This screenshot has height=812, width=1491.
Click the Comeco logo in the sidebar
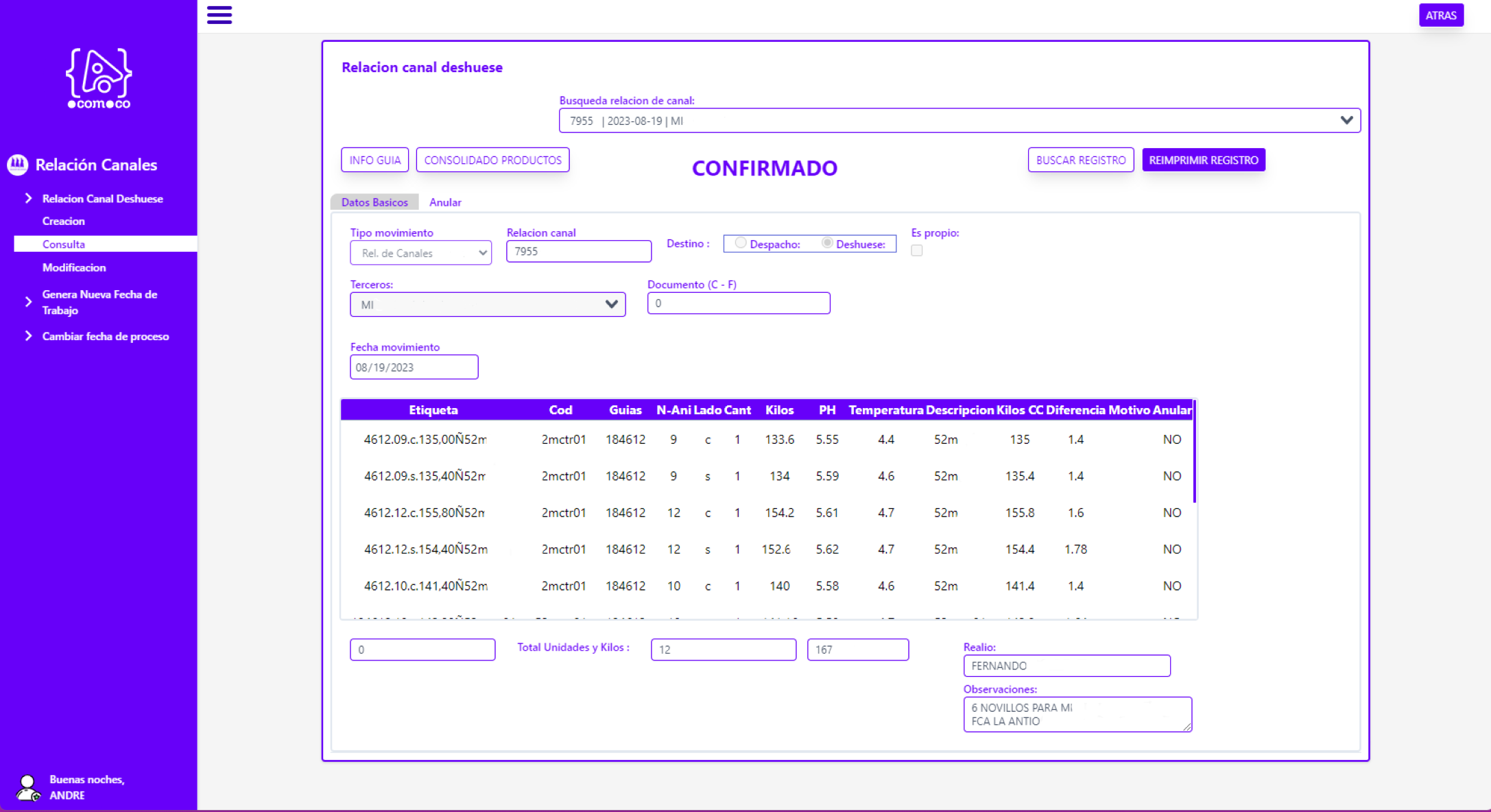click(x=99, y=78)
